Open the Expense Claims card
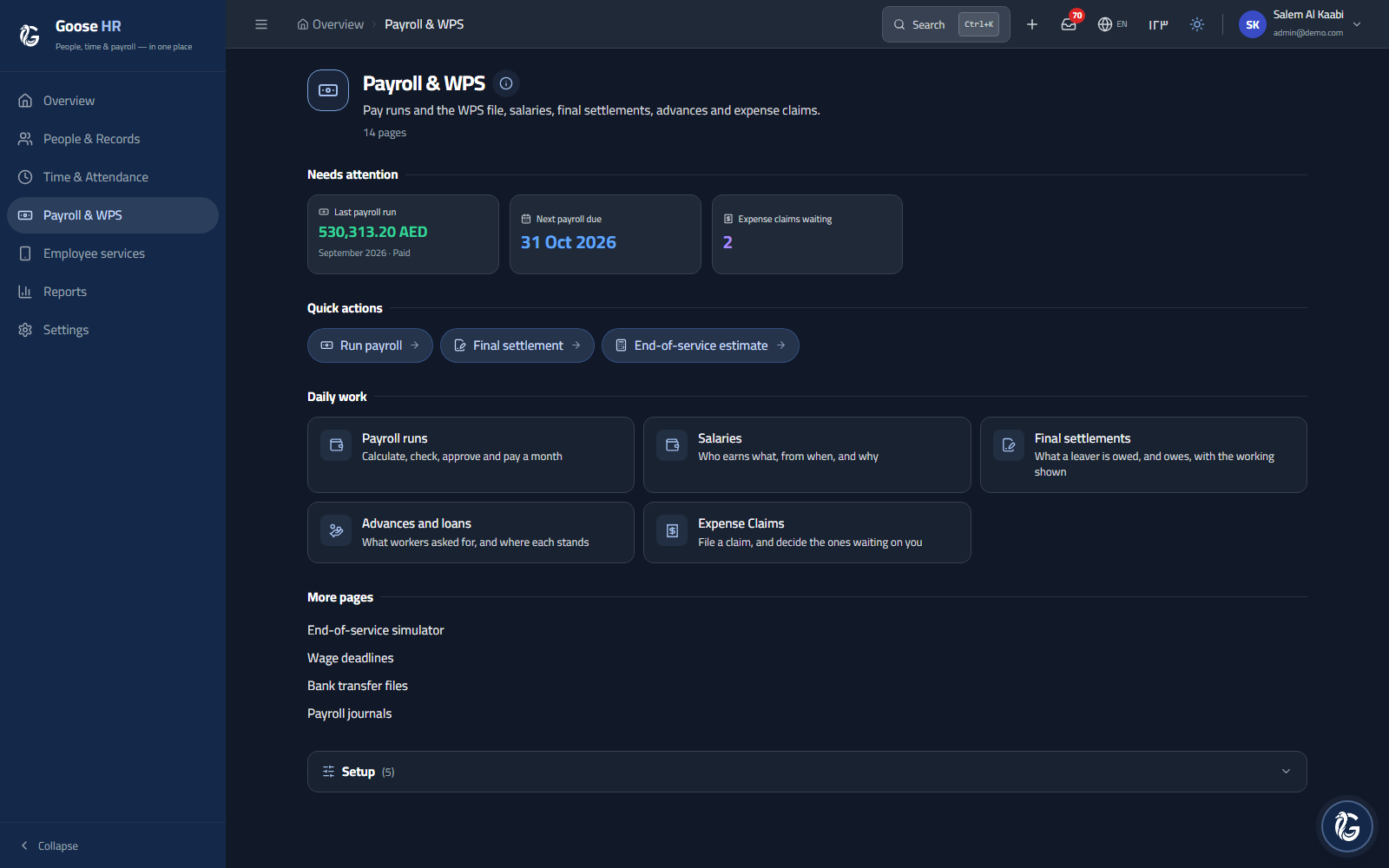 tap(807, 532)
